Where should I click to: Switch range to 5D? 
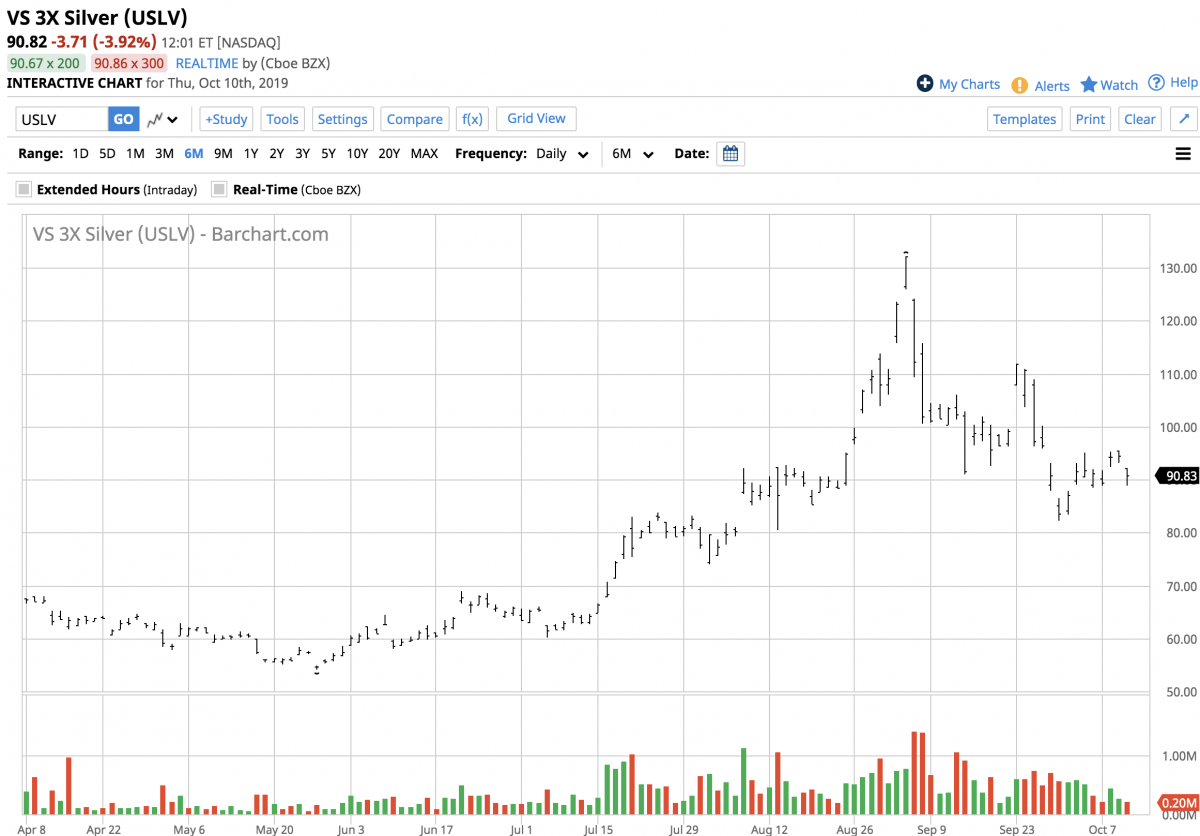pos(107,154)
